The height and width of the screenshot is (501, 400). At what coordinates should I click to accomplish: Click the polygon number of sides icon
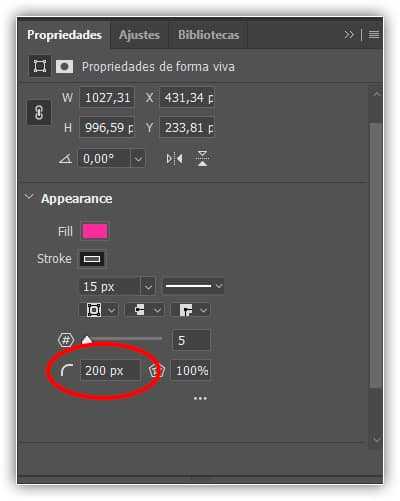point(66,340)
